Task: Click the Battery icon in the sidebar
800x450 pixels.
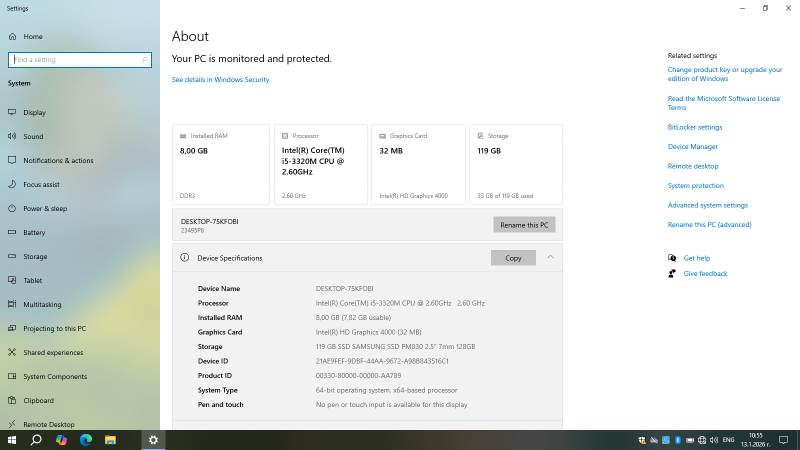Action: coord(12,233)
